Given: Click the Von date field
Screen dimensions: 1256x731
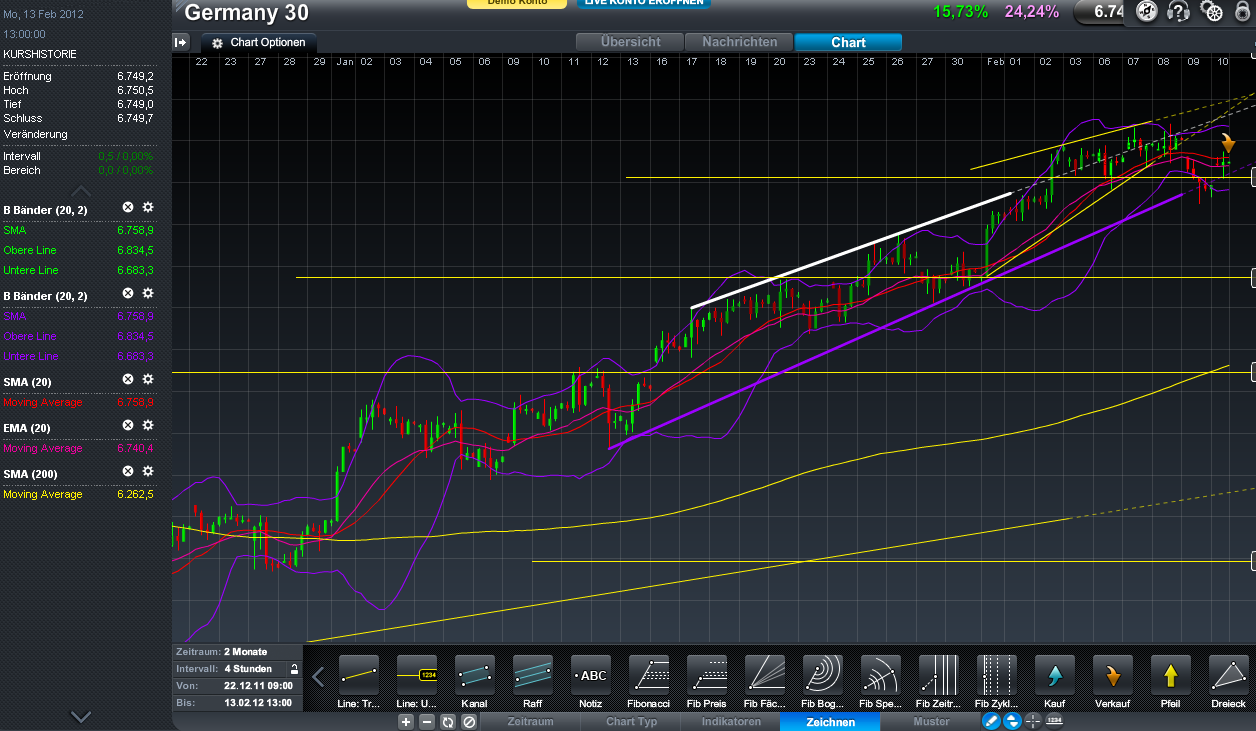Looking at the screenshot, I should (238, 686).
